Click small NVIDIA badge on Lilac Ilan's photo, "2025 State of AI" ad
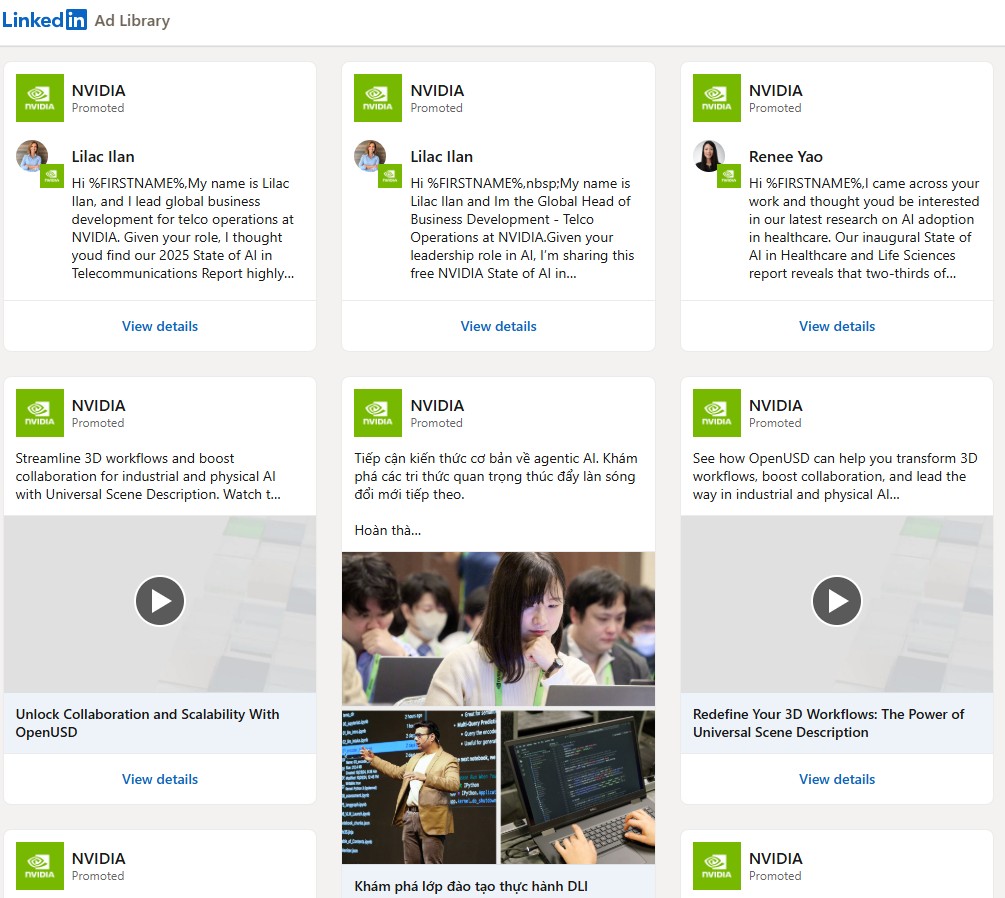Image resolution: width=1005 pixels, height=898 pixels. pyautogui.click(x=52, y=176)
